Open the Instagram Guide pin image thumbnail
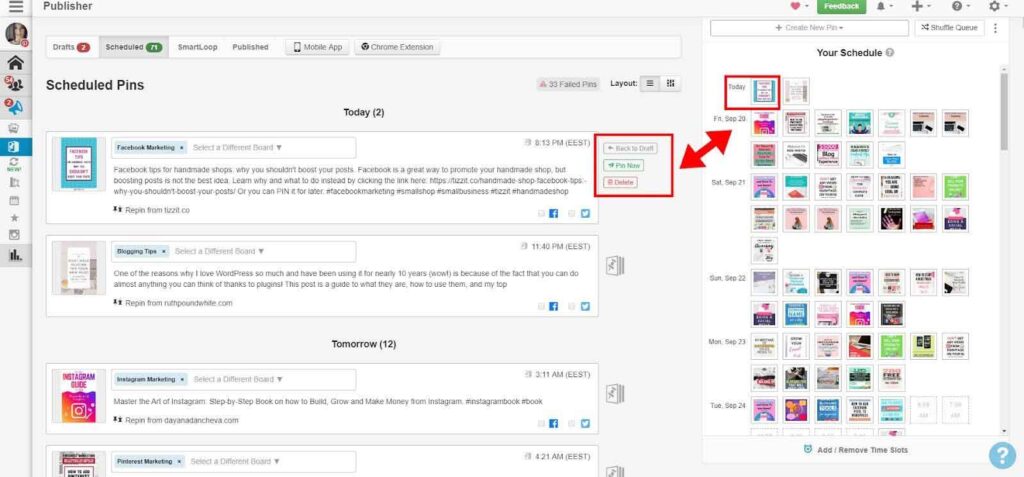 (x=78, y=397)
